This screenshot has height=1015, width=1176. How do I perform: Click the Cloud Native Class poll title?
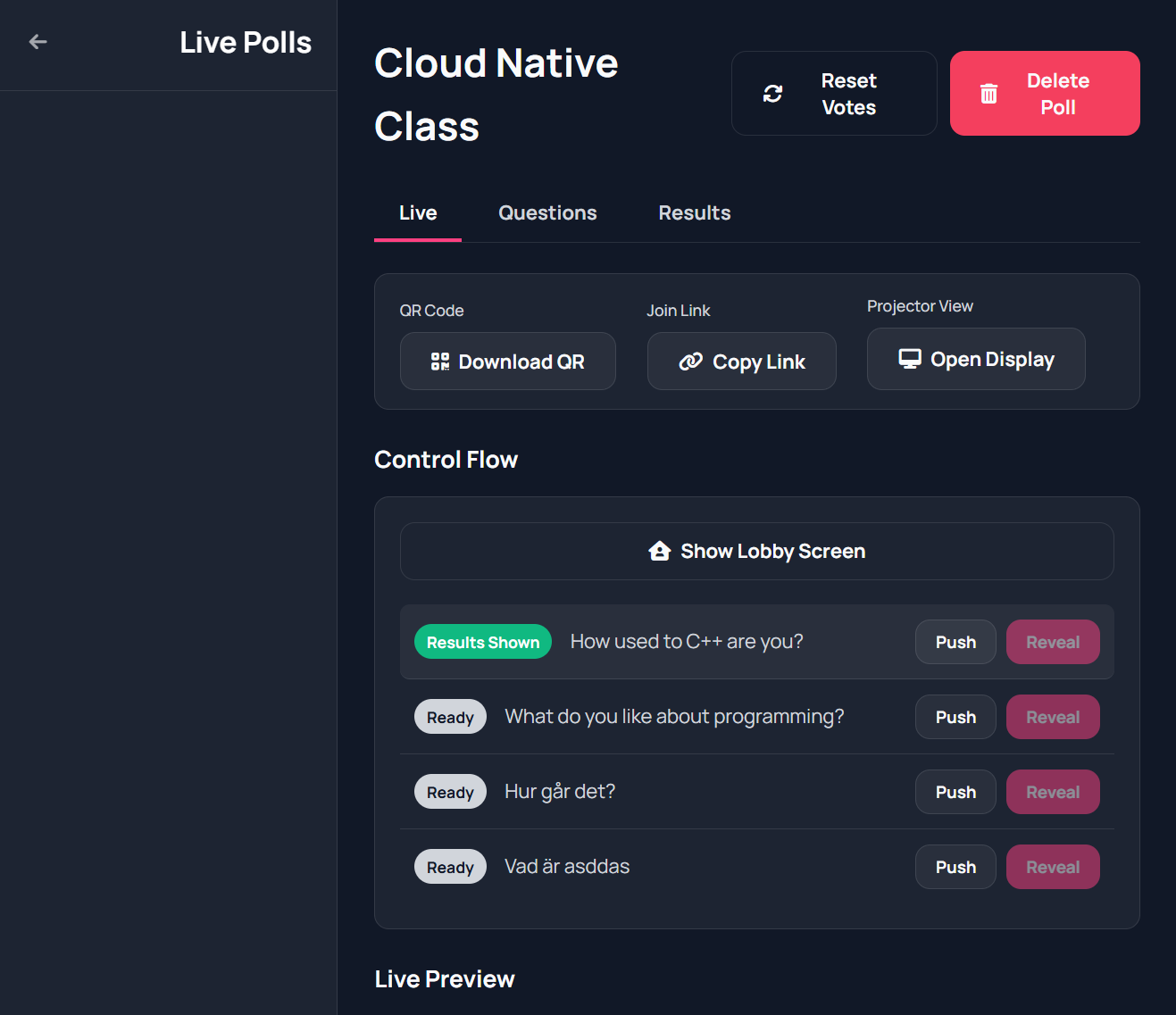coord(496,94)
